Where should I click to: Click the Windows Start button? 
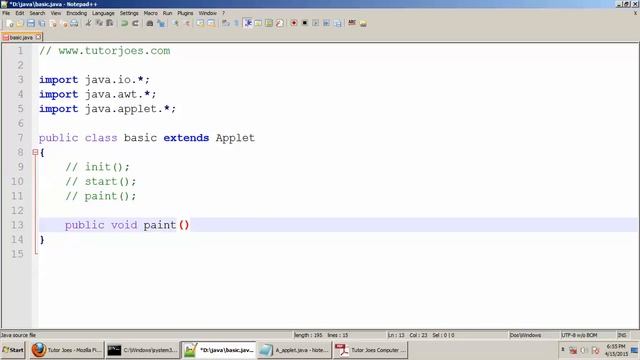[x=13, y=350]
